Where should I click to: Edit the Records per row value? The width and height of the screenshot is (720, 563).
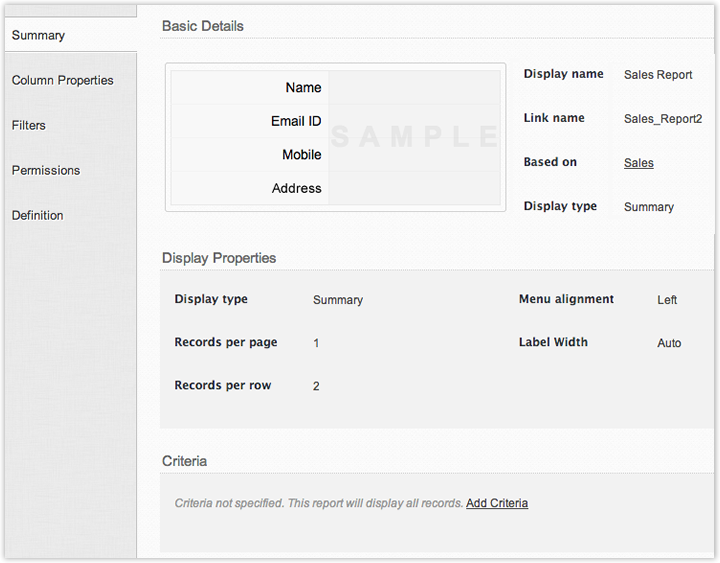click(x=316, y=386)
